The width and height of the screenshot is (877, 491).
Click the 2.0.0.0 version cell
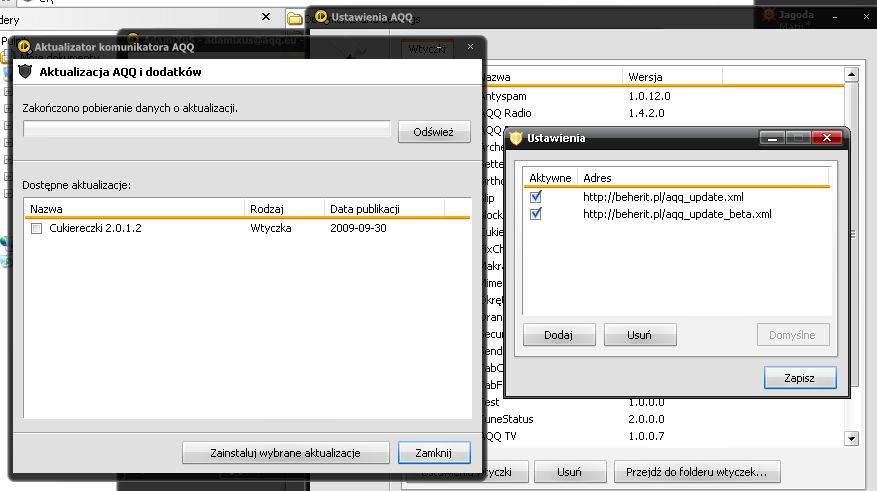pyautogui.click(x=646, y=419)
